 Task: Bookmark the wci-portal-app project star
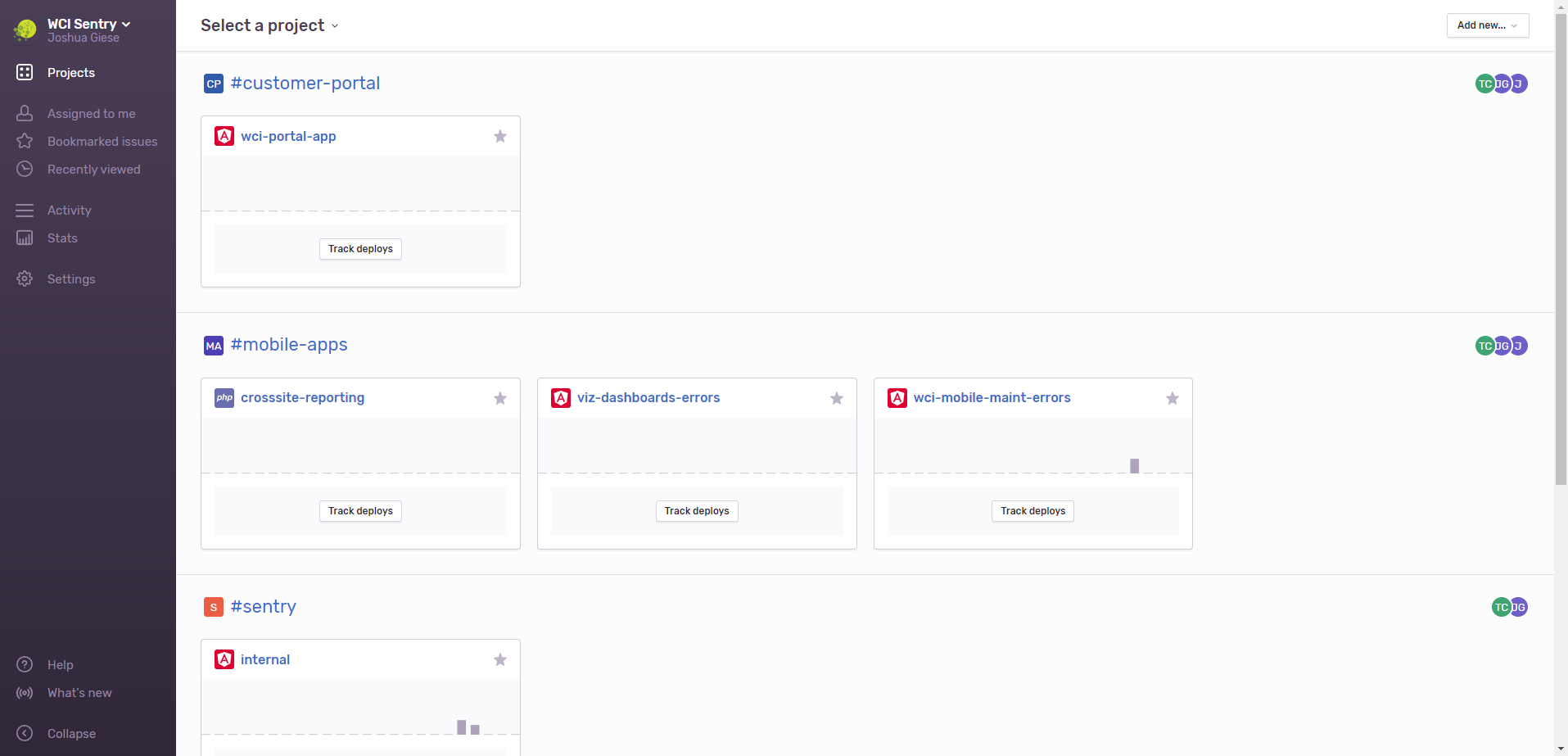pos(500,137)
